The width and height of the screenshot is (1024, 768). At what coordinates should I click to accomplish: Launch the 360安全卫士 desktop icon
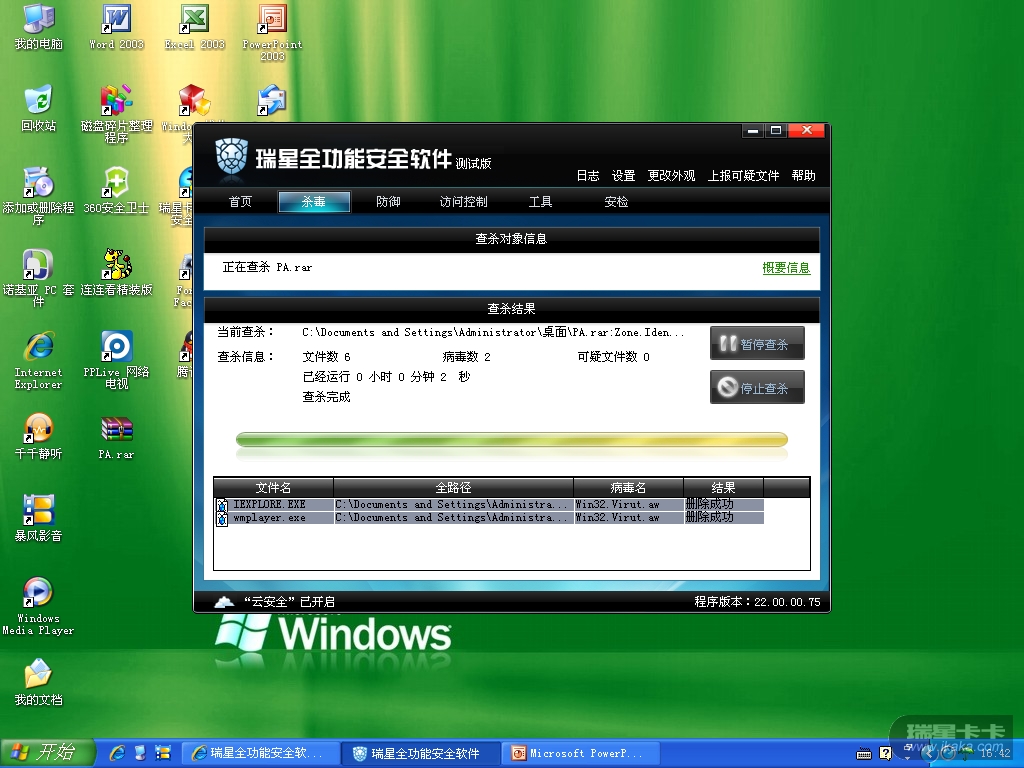pyautogui.click(x=116, y=190)
